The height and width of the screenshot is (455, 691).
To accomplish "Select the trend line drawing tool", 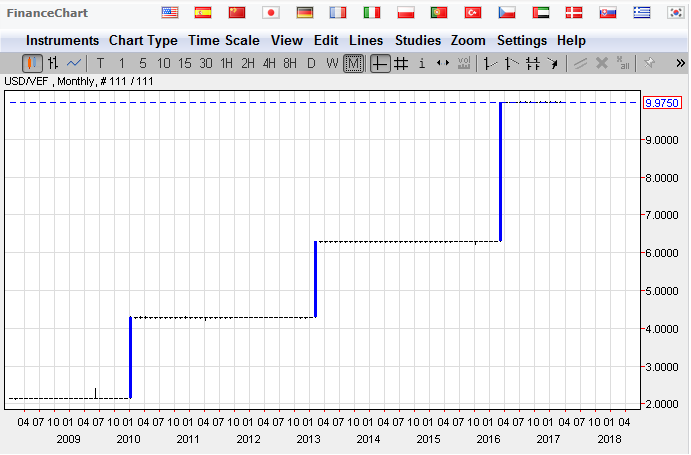I will 490,64.
